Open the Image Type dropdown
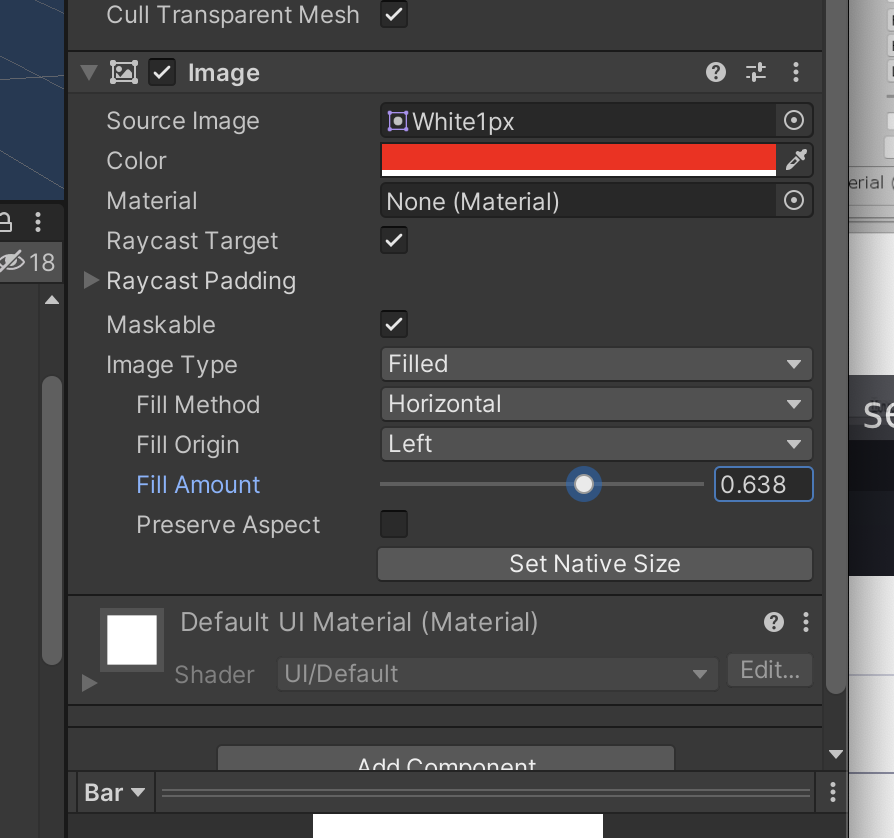Image resolution: width=894 pixels, height=838 pixels. 595,364
